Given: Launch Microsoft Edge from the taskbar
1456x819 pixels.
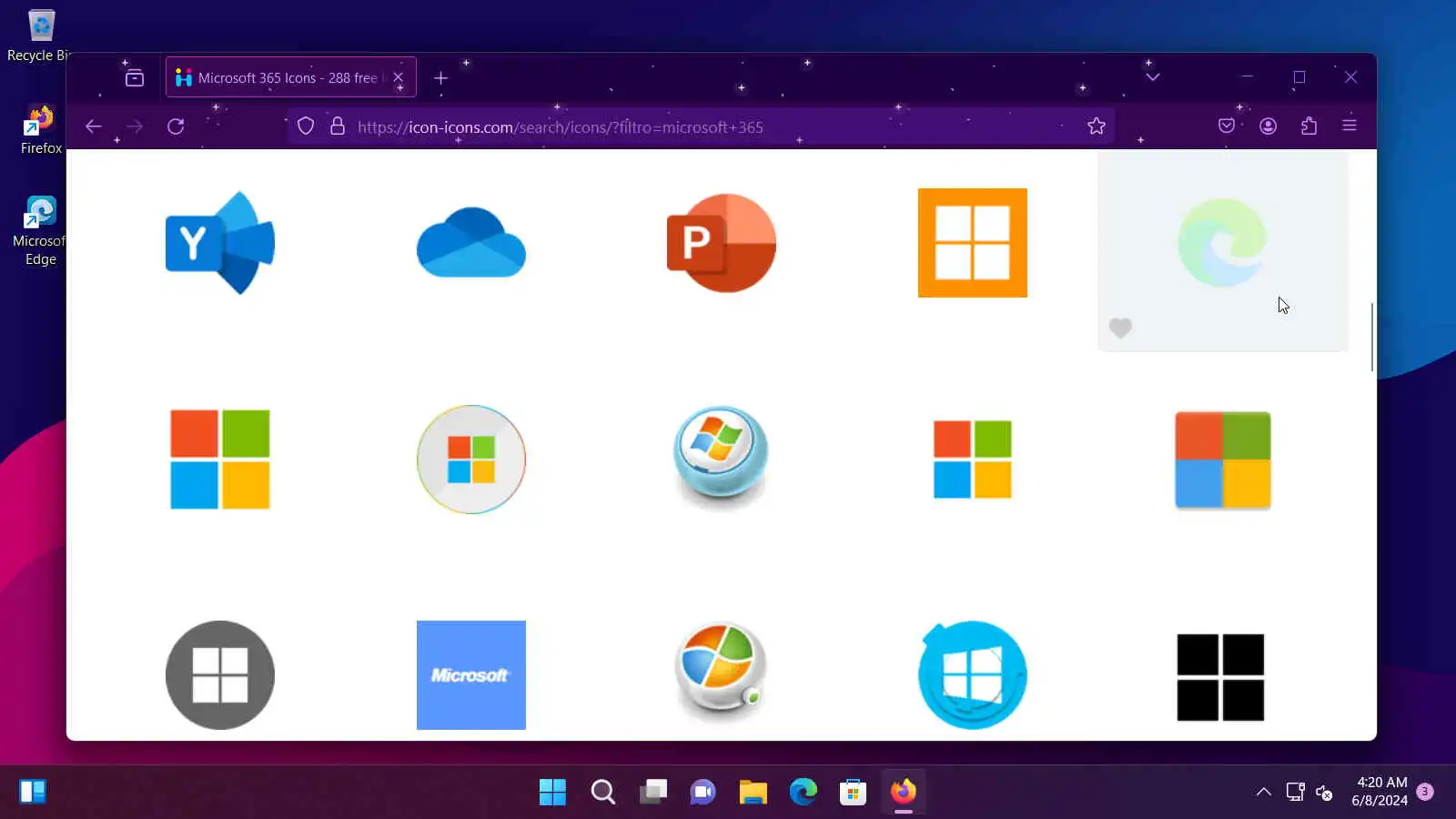Looking at the screenshot, I should 803,792.
